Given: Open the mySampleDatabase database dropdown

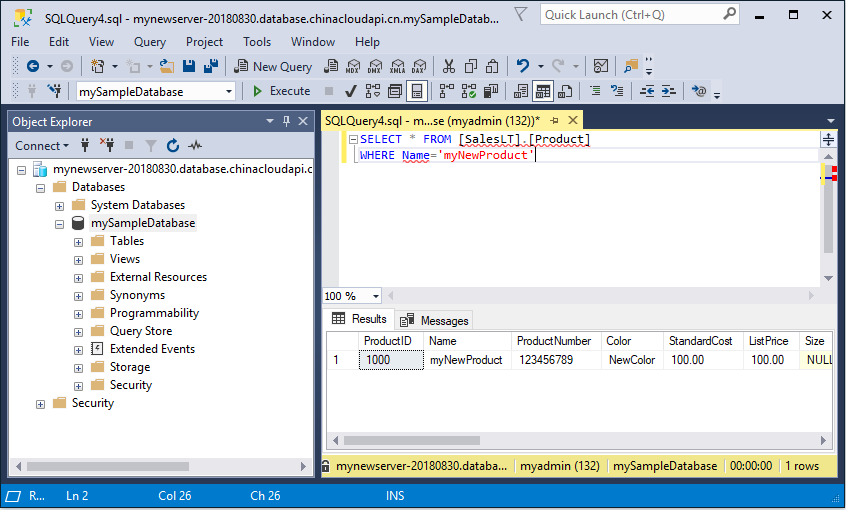Looking at the screenshot, I should (229, 91).
